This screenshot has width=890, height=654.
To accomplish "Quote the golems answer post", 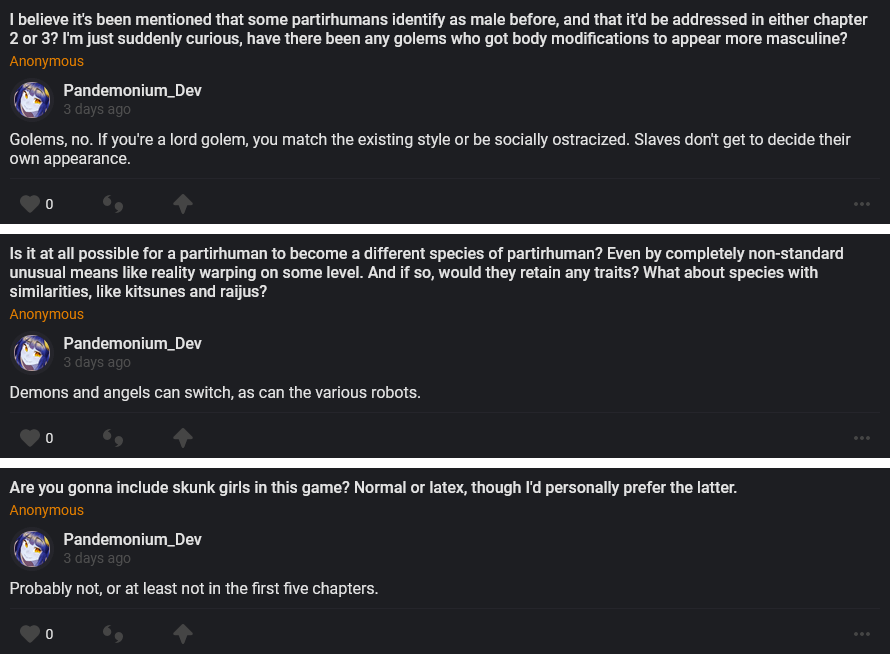I will [x=113, y=205].
